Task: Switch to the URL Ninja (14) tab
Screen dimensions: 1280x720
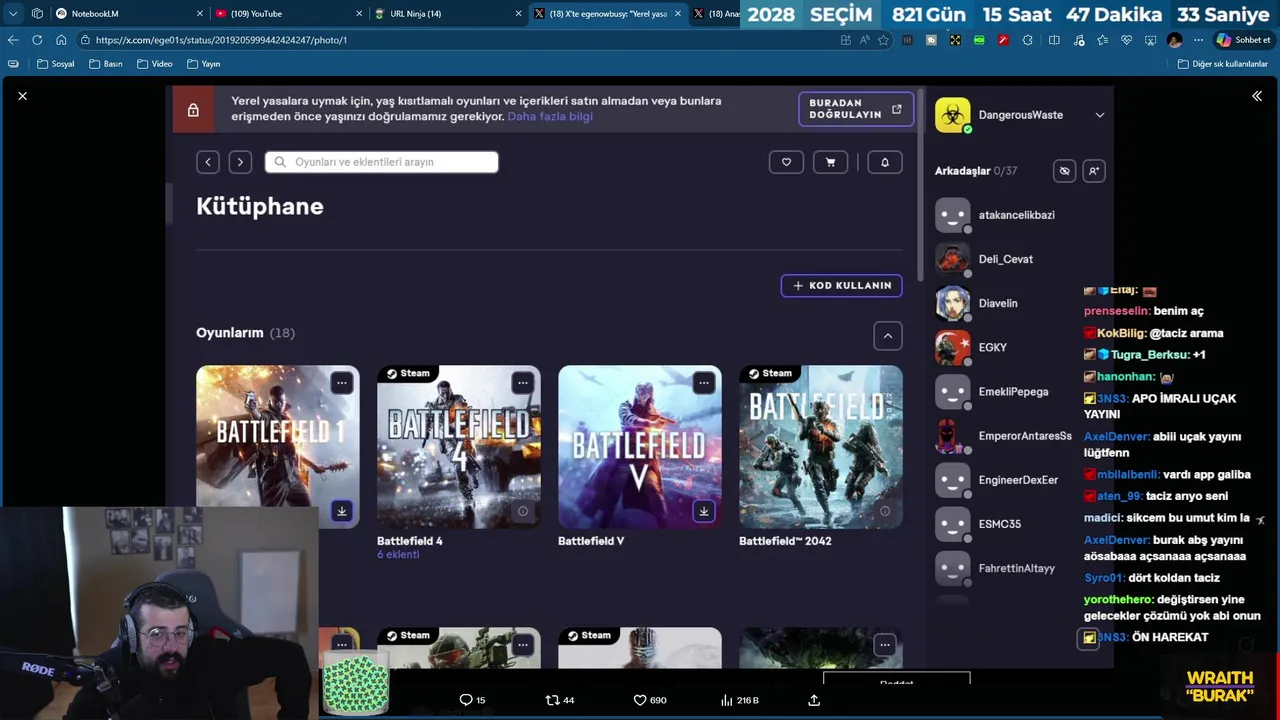Action: [447, 13]
